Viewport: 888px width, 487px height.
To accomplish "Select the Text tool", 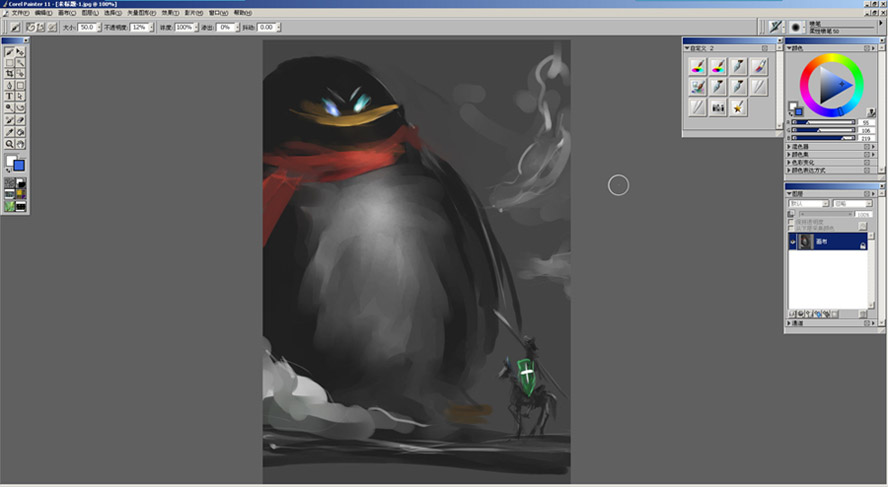I will 10,96.
